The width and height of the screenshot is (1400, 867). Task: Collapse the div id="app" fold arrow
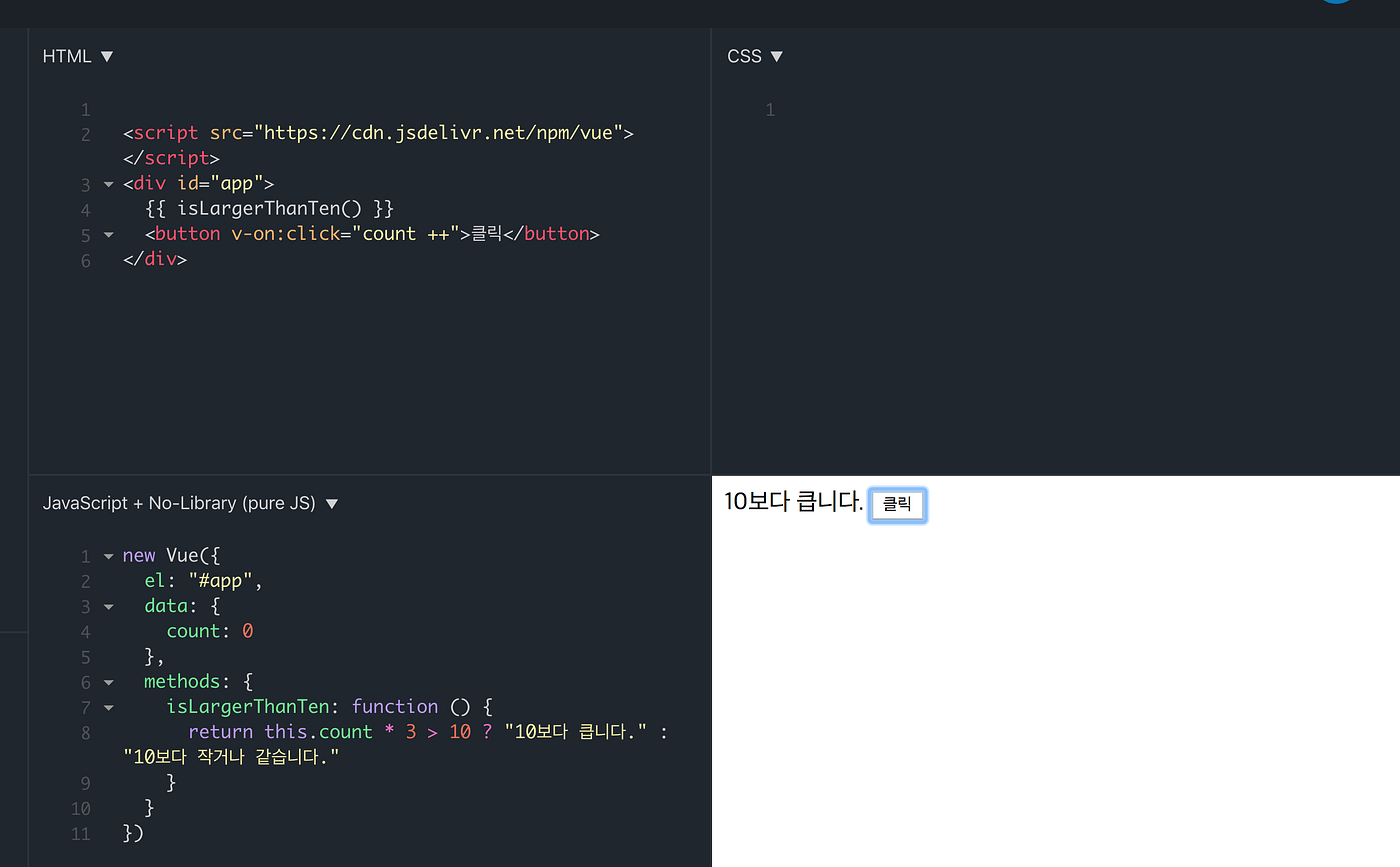[x=109, y=184]
